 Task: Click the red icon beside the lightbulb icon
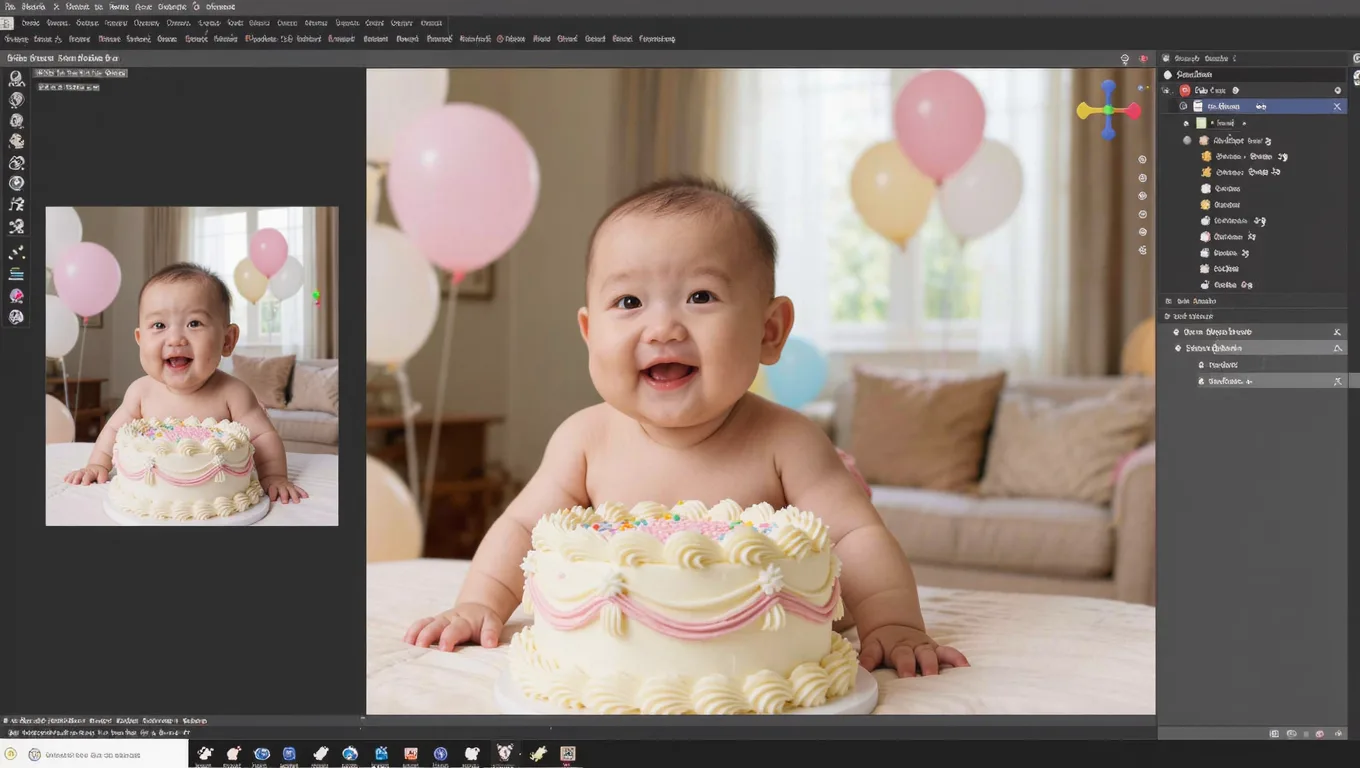1143,60
